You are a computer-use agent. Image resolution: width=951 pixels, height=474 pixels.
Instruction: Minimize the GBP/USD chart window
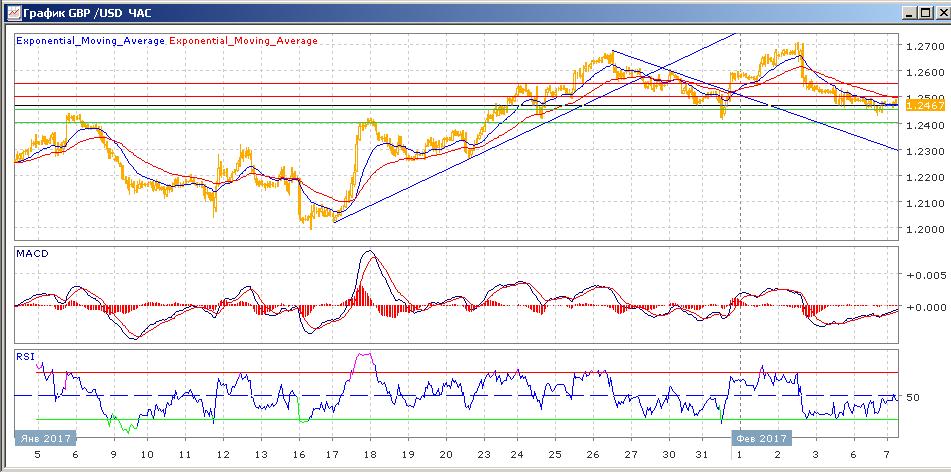point(909,12)
